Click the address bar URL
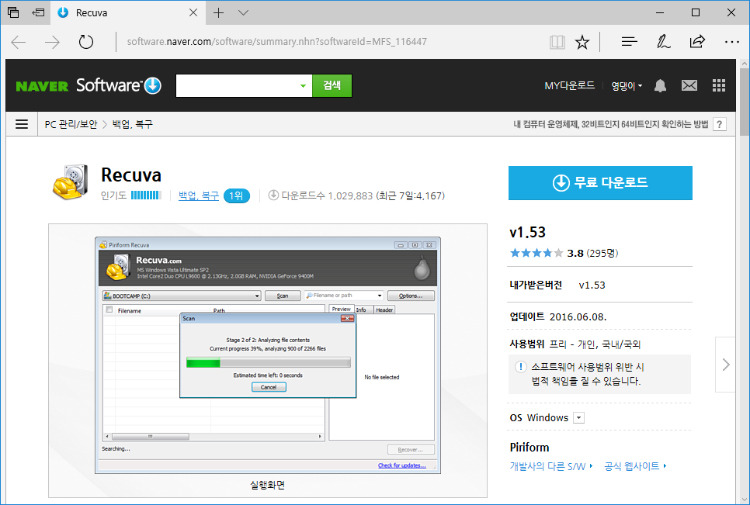750x505 pixels. pyautogui.click(x=276, y=42)
